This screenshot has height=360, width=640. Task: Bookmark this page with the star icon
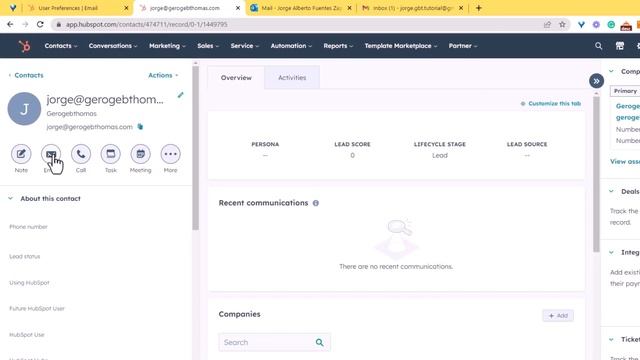click(562, 24)
